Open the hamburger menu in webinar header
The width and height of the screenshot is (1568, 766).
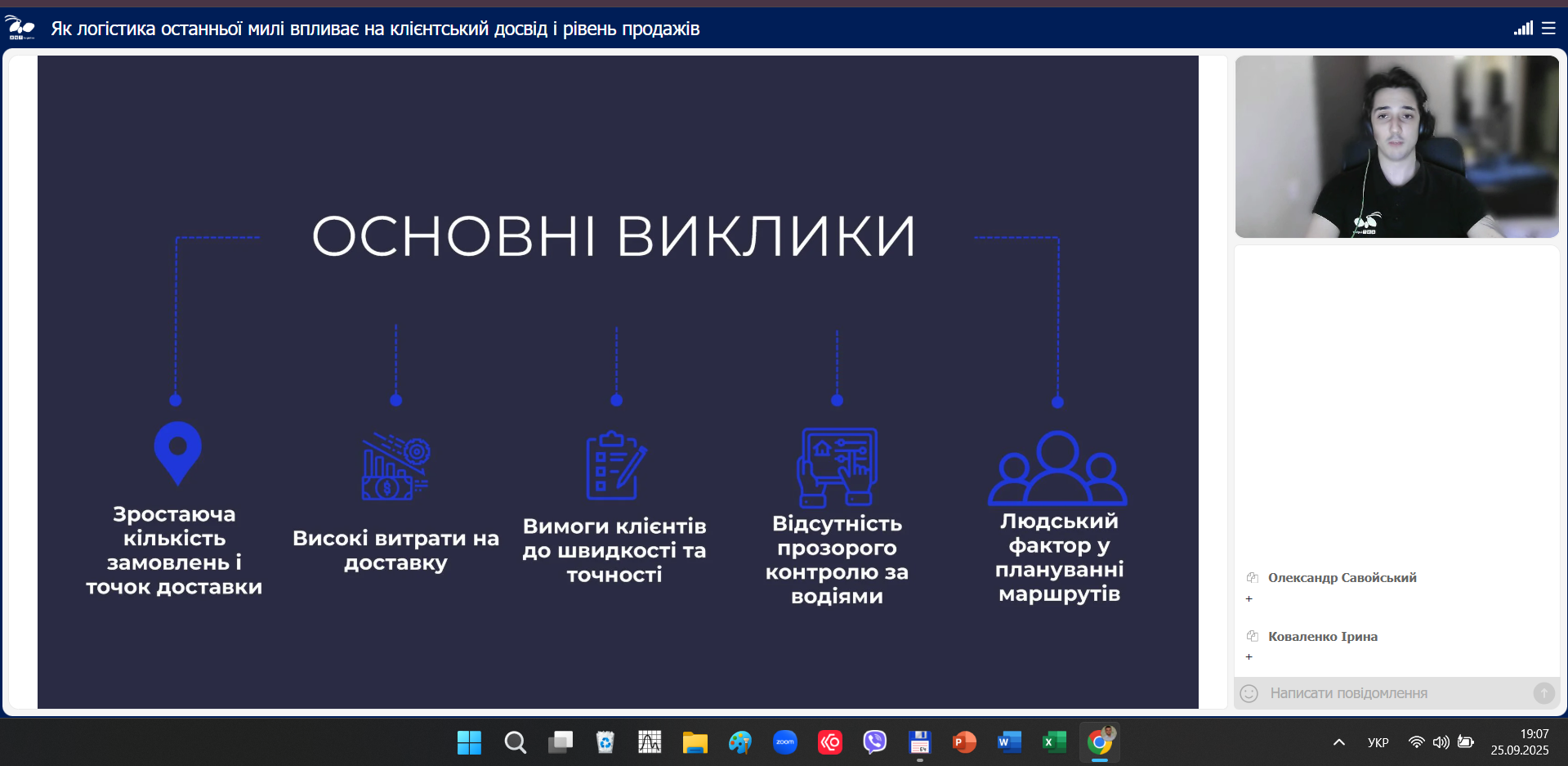1548,29
